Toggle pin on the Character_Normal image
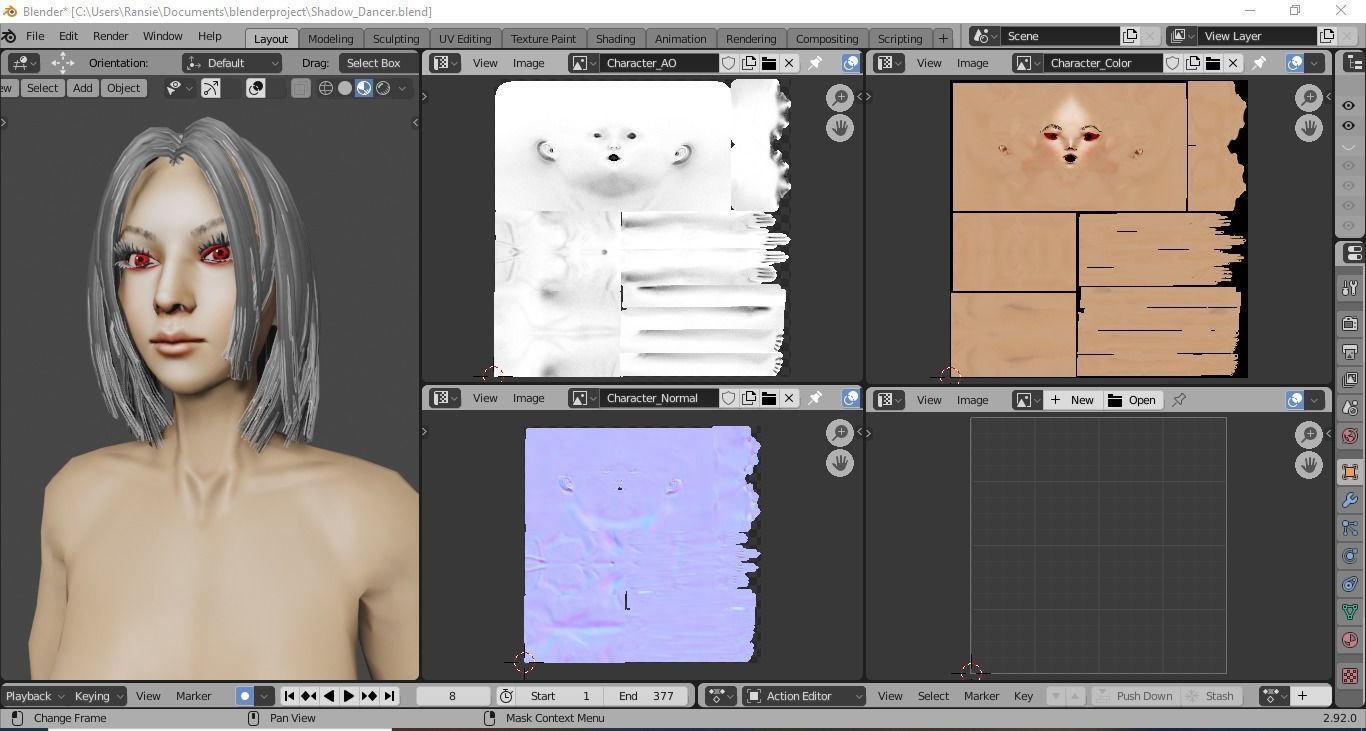This screenshot has width=1366, height=731. point(815,398)
